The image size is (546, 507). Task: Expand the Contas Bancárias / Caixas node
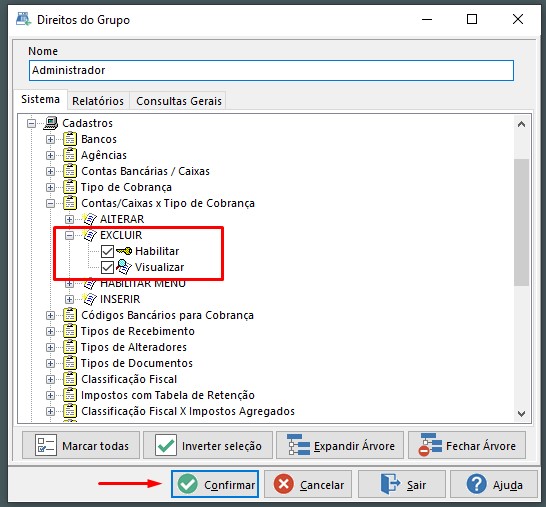(50, 171)
